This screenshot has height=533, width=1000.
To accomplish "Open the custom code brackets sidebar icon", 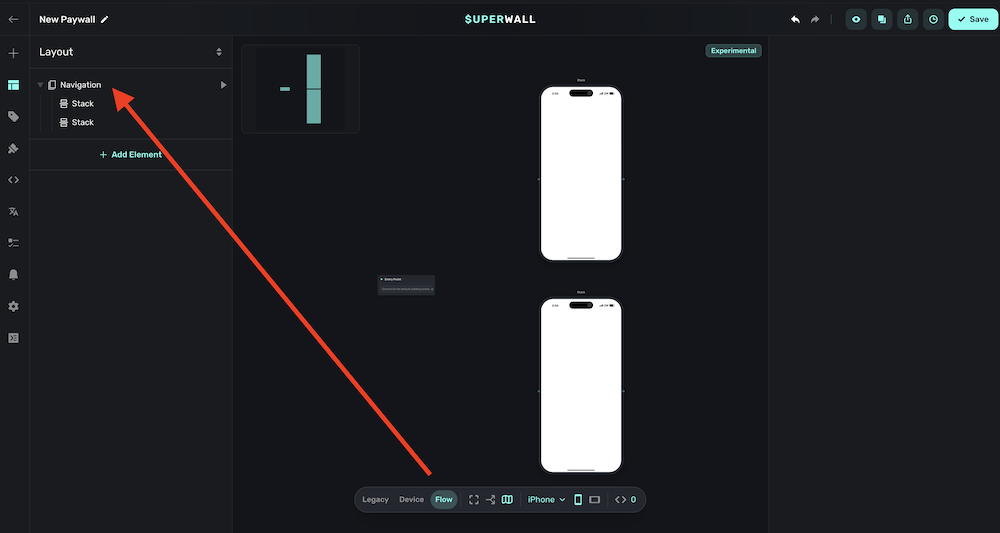I will click(13, 180).
